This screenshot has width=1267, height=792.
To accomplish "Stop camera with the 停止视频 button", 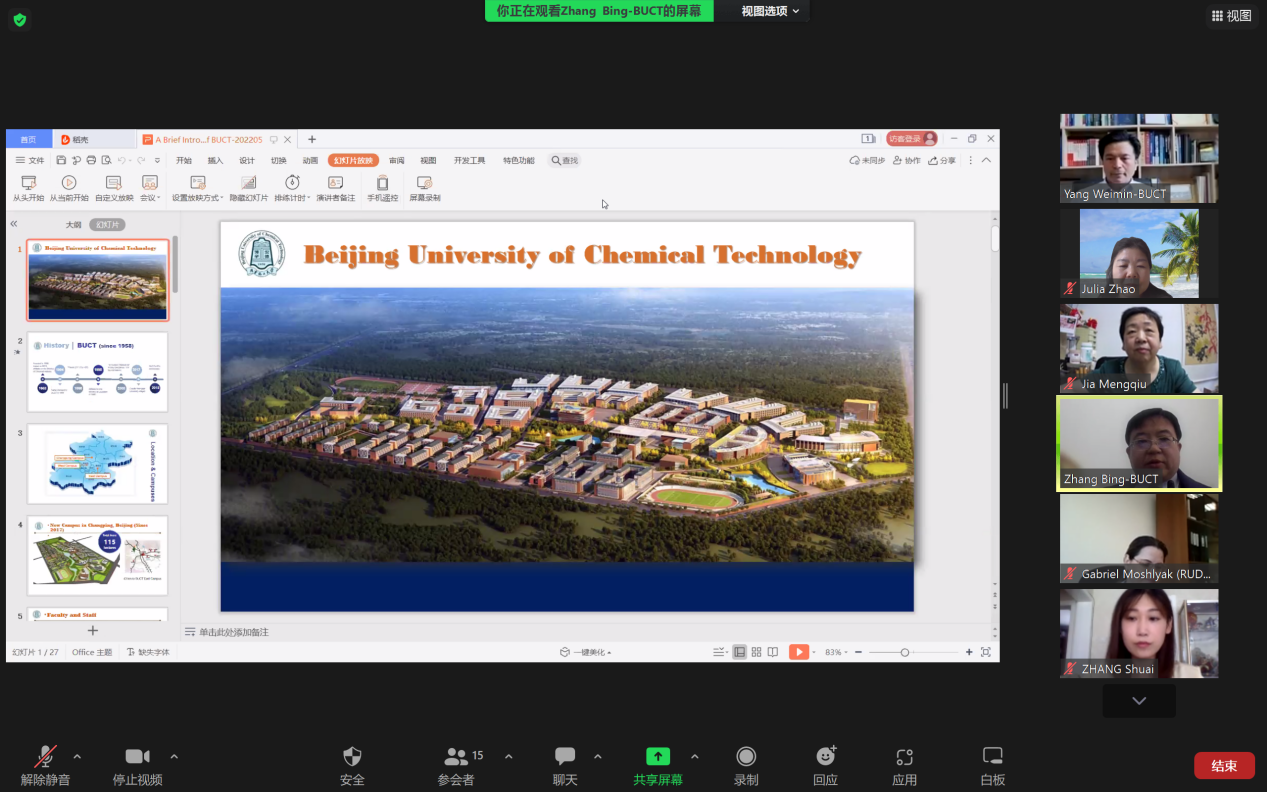I will pyautogui.click(x=137, y=766).
